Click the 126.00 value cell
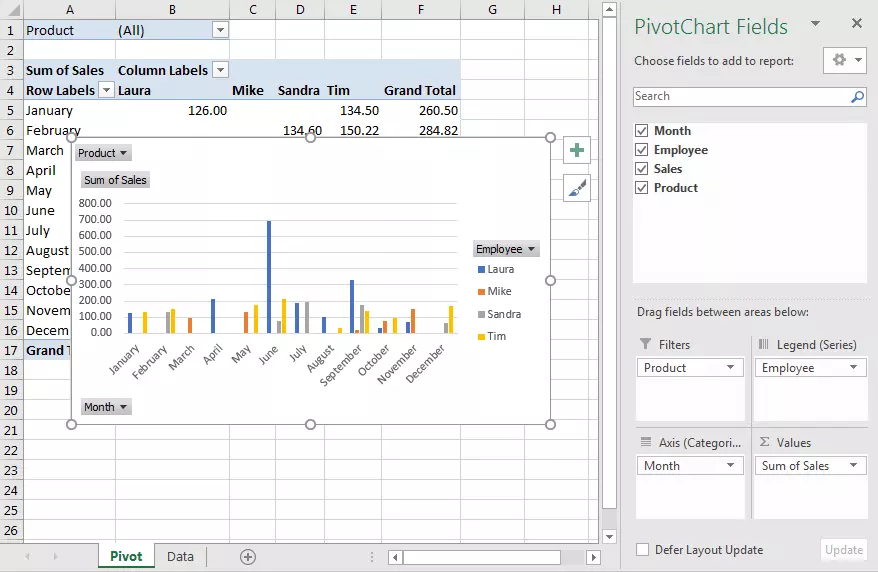Screen dimensions: 878x572 (x=172, y=110)
